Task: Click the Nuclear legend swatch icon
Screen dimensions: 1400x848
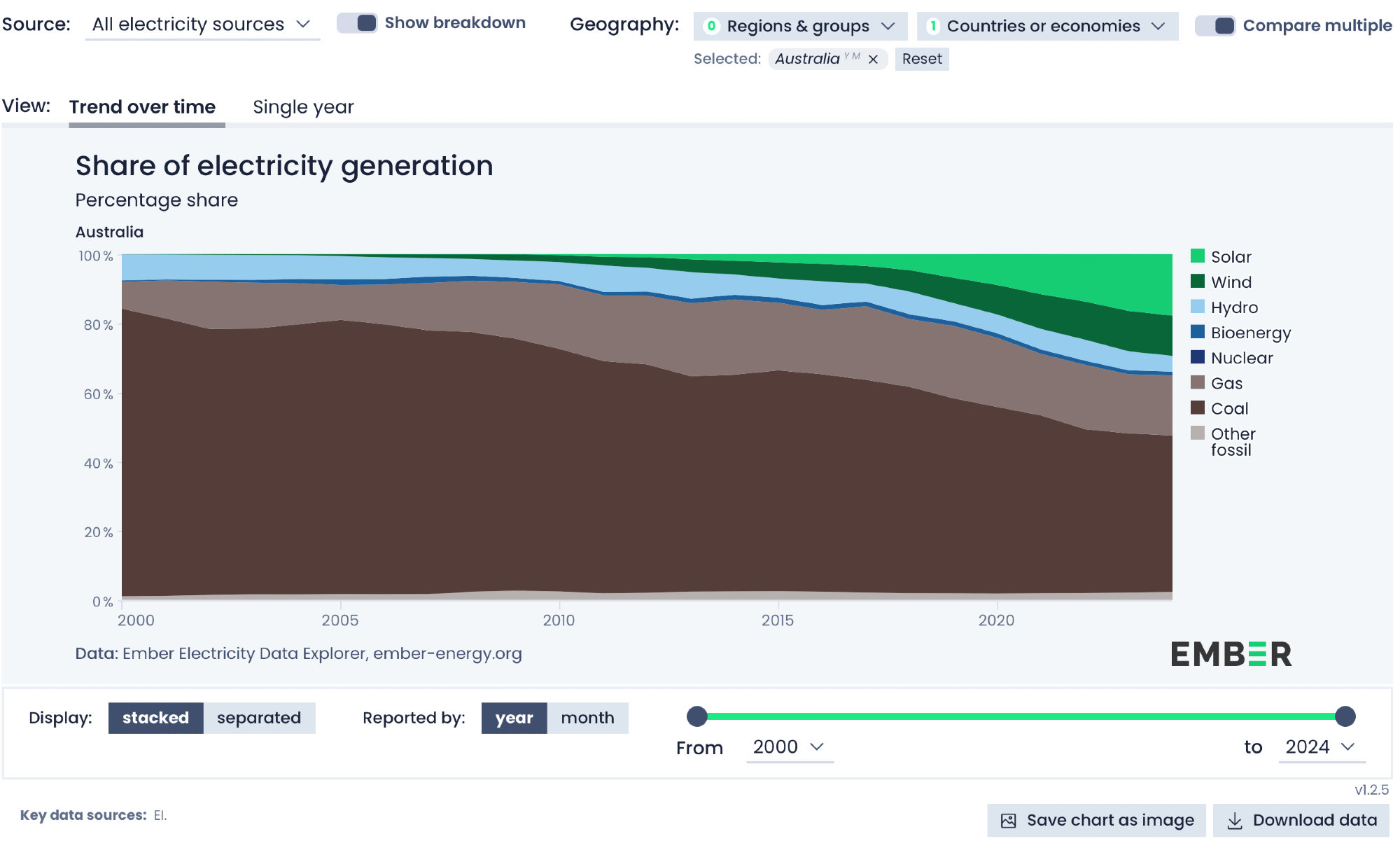Action: tap(1198, 357)
